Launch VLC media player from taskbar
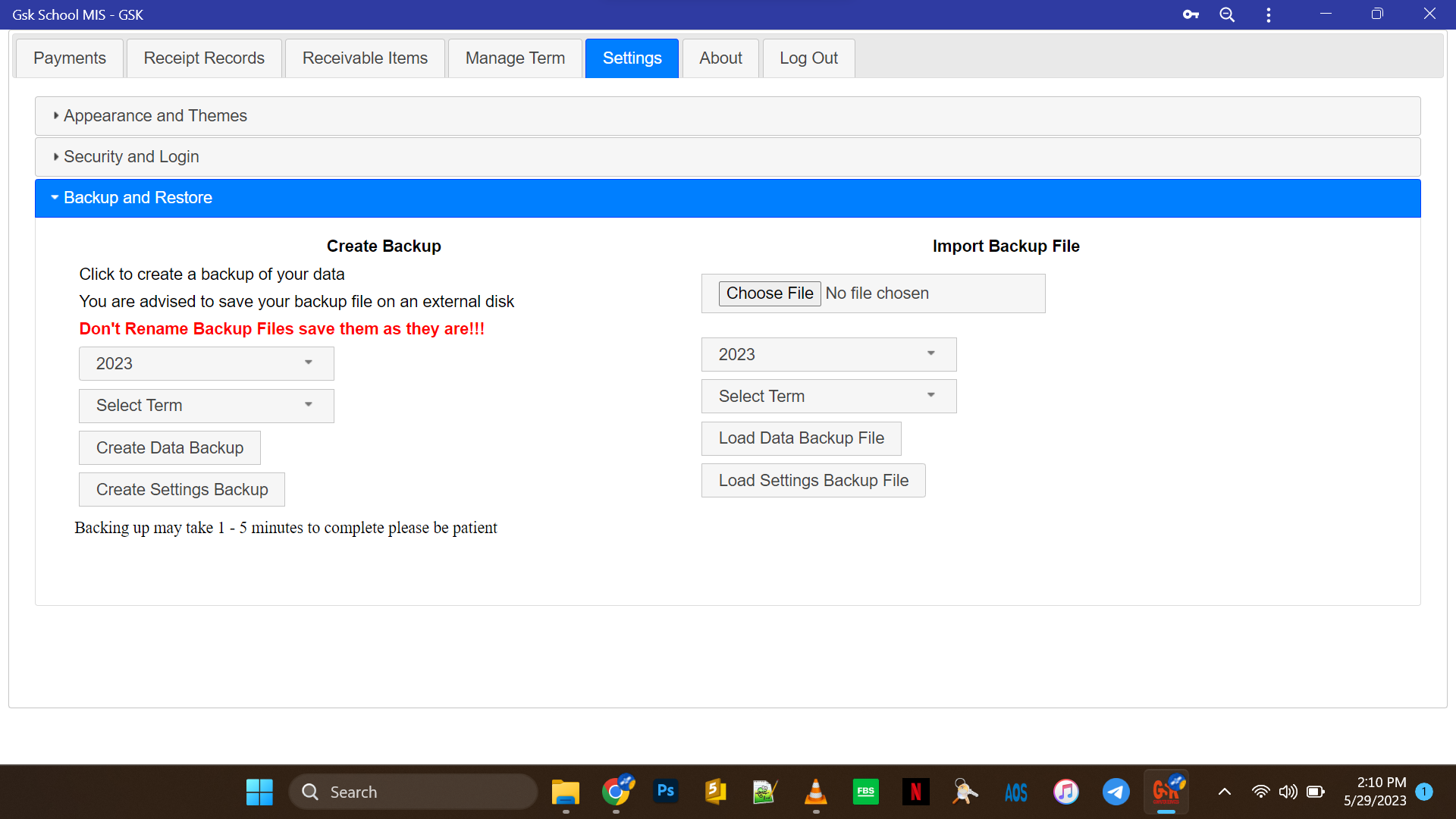This screenshot has width=1456, height=819. tap(815, 792)
